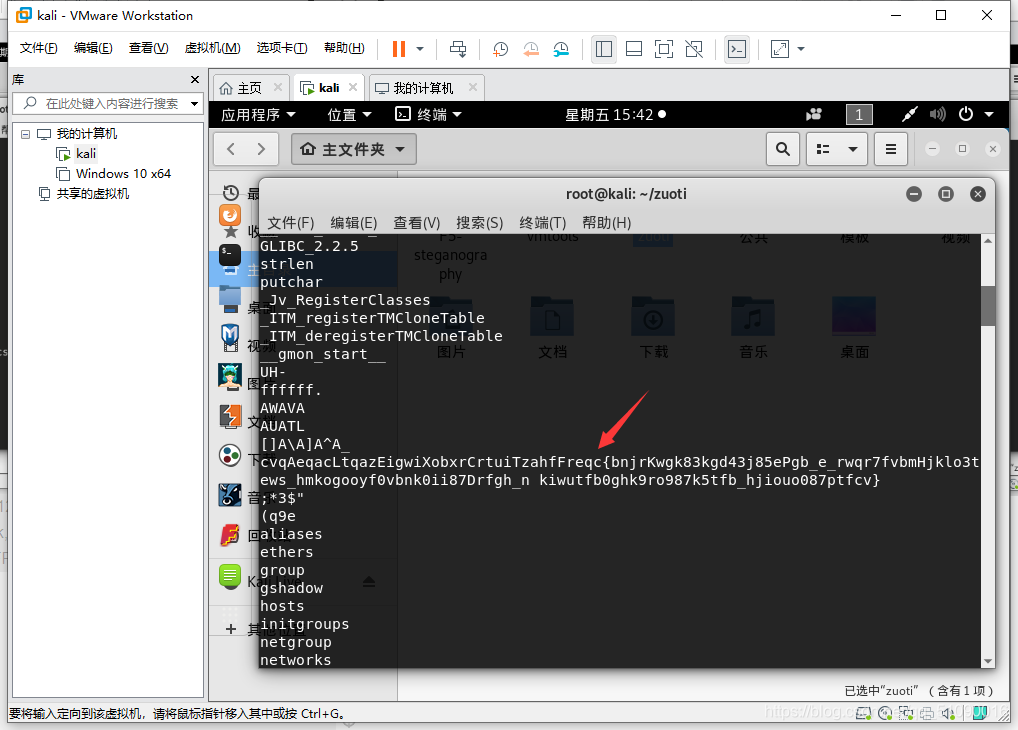The image size is (1018, 730).
Task: Click terminal scrollbar down arrow
Action: pyautogui.click(x=988, y=661)
